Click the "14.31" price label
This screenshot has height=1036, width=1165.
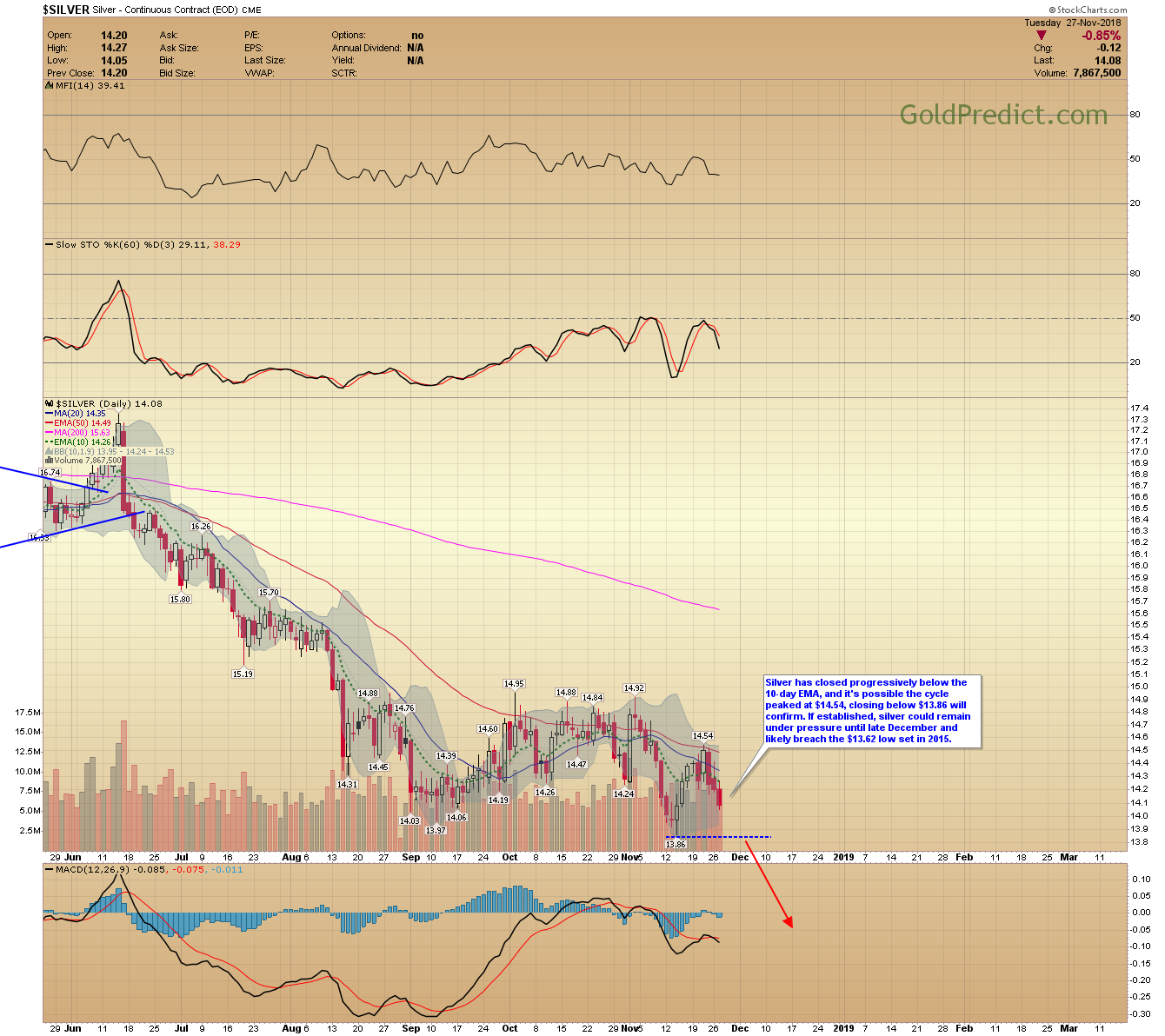point(347,784)
